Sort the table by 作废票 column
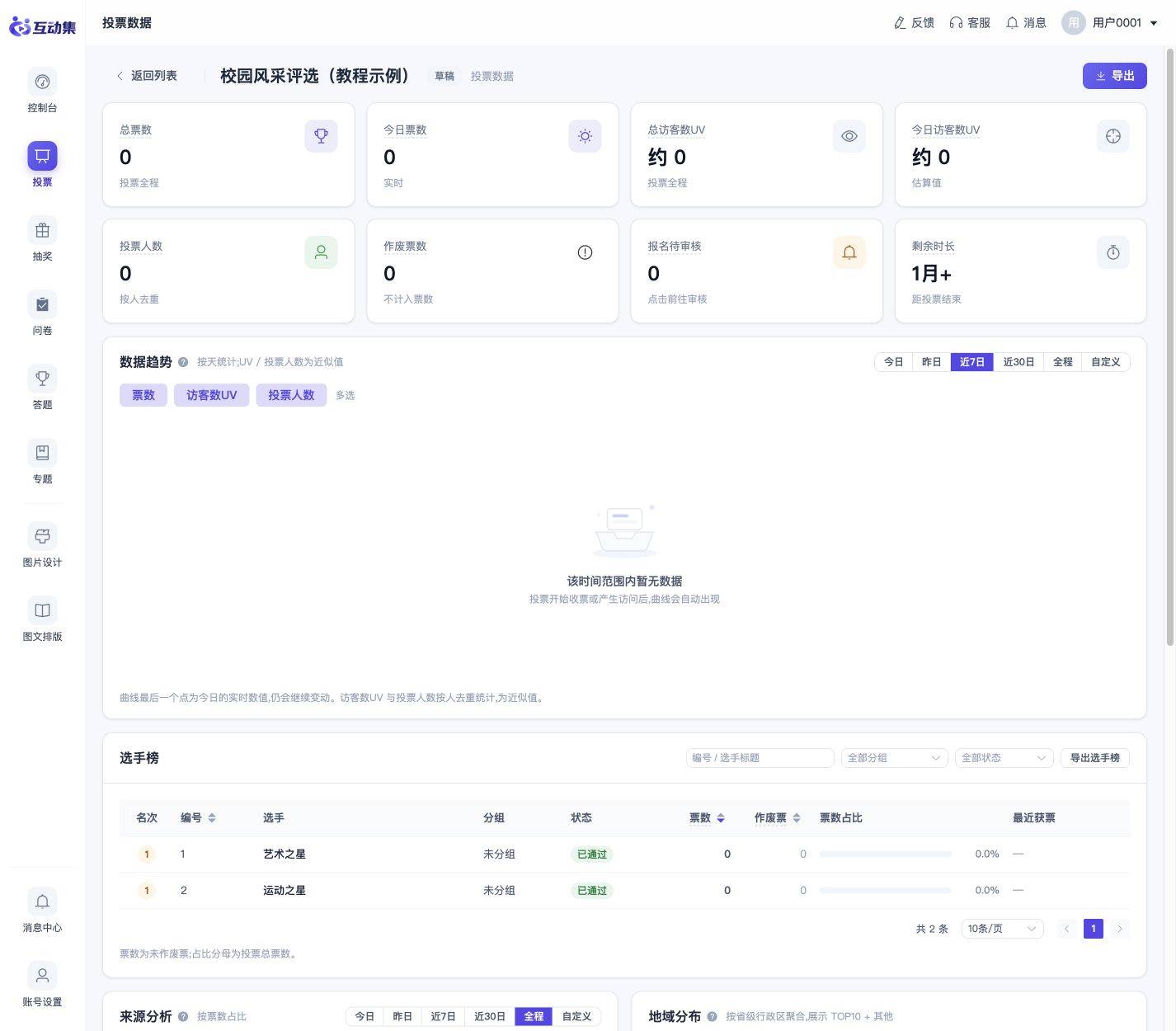Screen dimensions: 1176x1031 tap(797, 818)
